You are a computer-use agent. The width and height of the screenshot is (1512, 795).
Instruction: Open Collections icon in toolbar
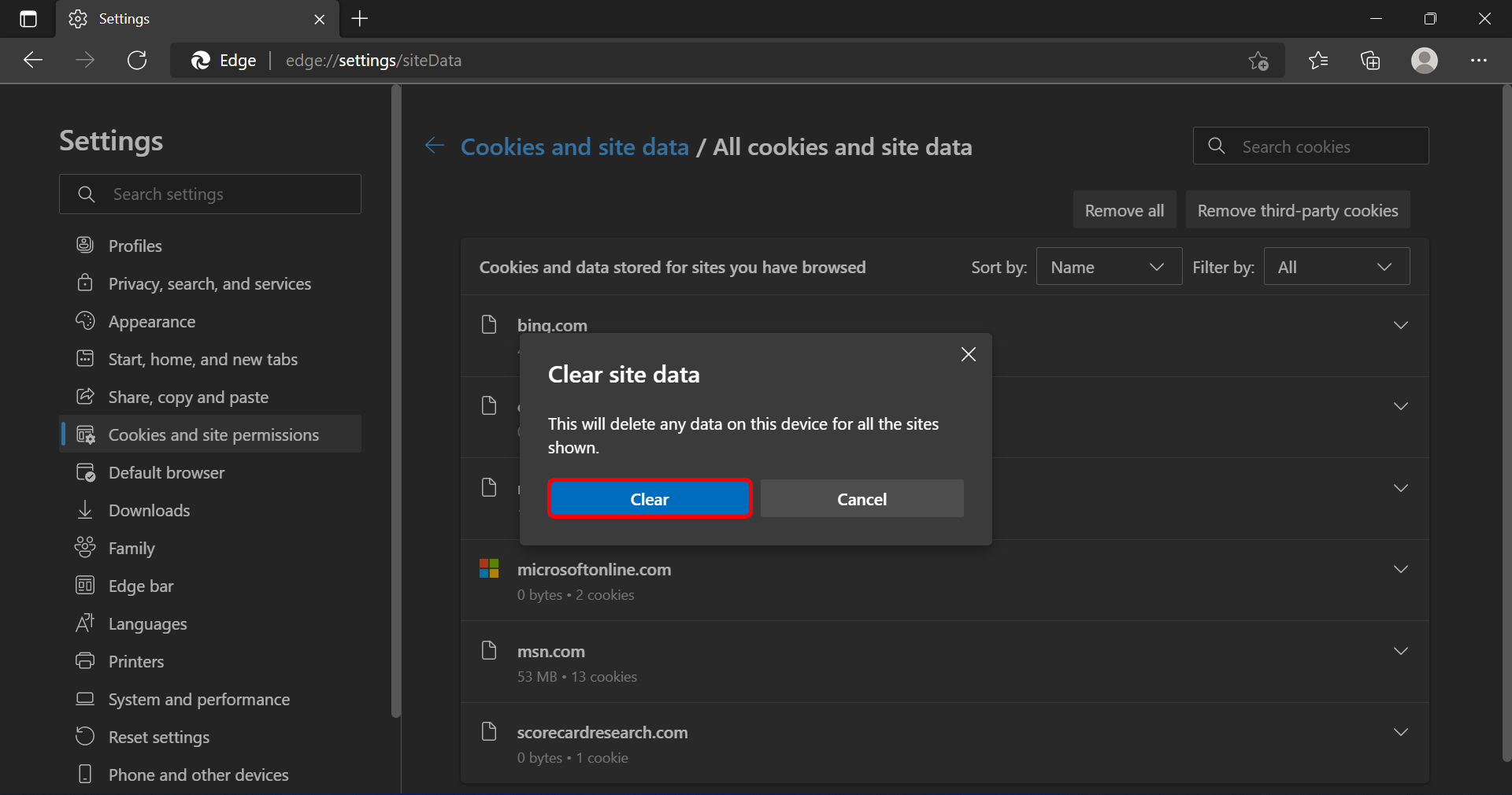(1370, 60)
